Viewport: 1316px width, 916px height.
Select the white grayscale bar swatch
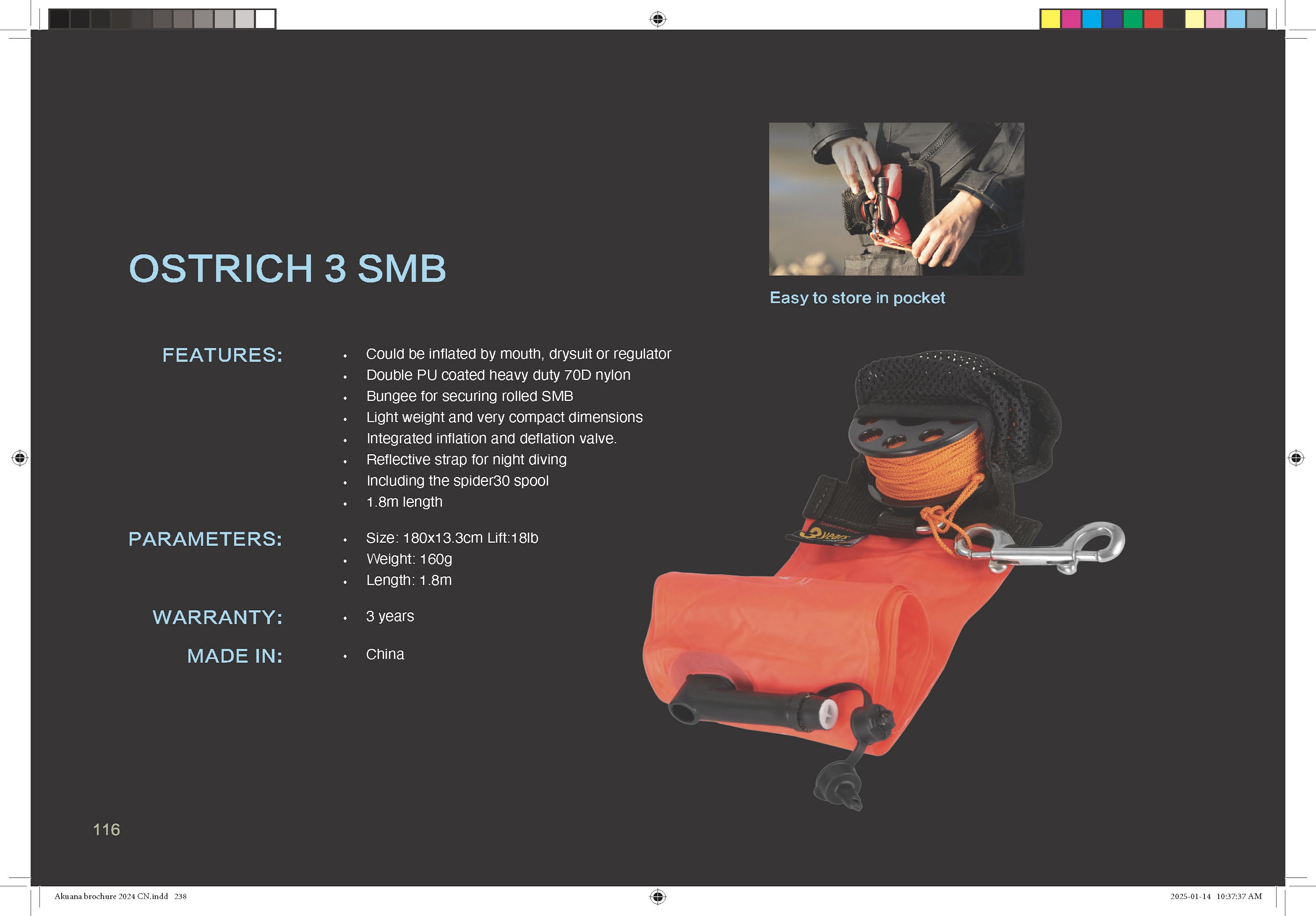[265, 19]
